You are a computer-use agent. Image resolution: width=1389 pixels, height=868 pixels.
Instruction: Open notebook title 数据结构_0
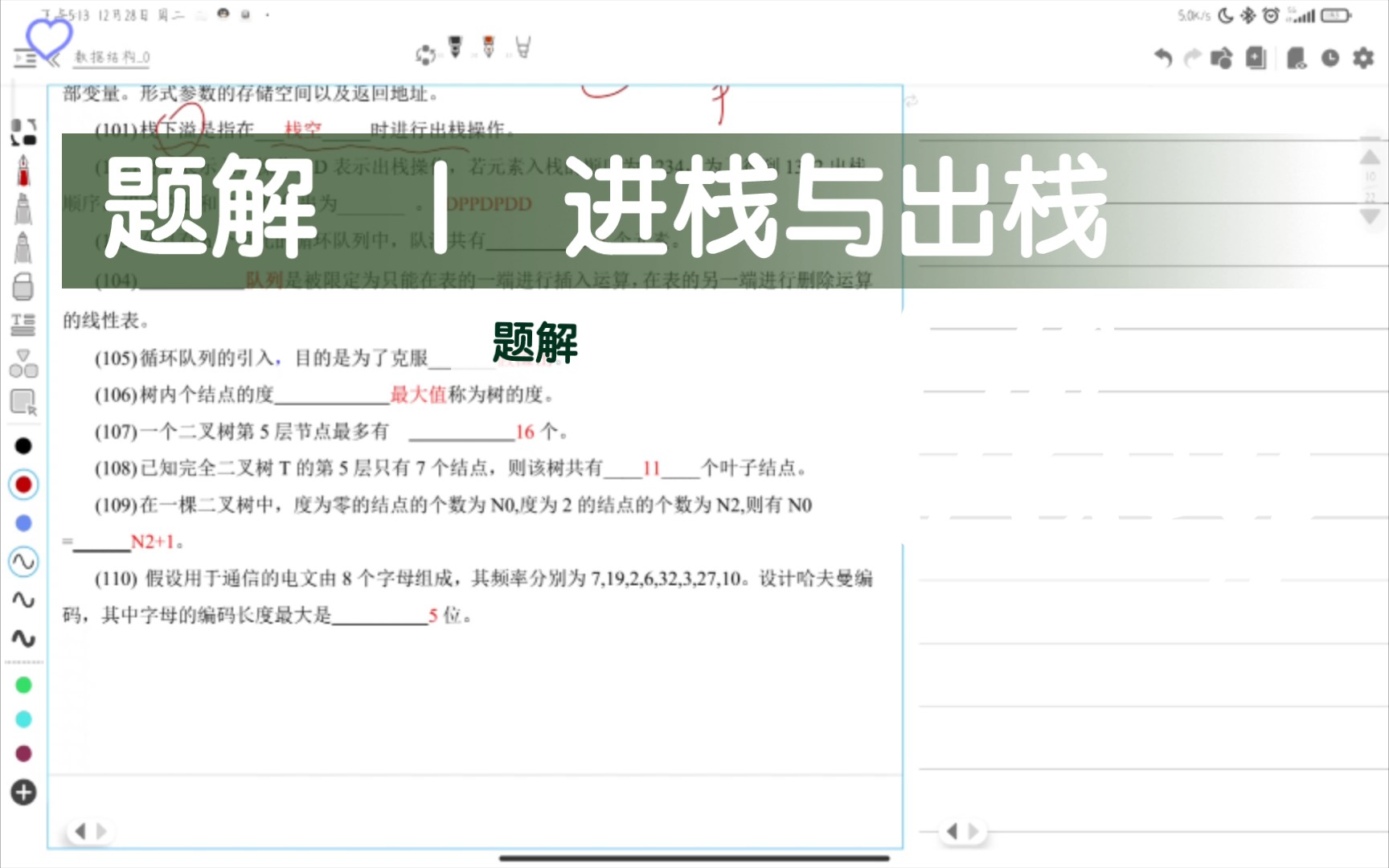click(113, 57)
